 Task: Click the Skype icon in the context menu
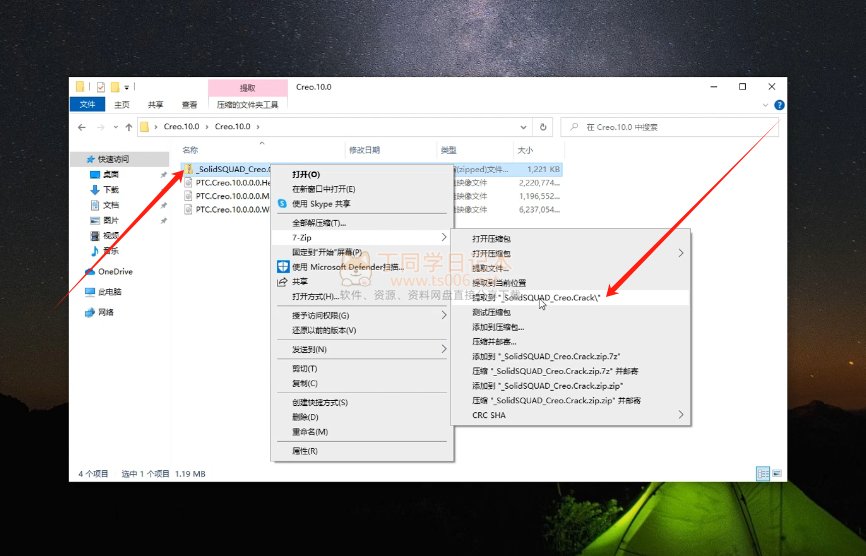pyautogui.click(x=282, y=204)
